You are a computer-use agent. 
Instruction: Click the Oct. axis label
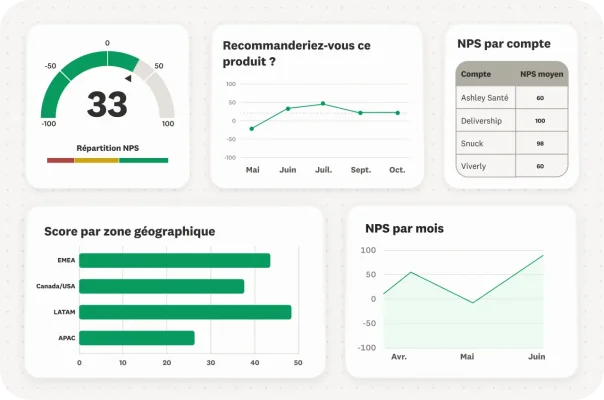pyautogui.click(x=397, y=170)
